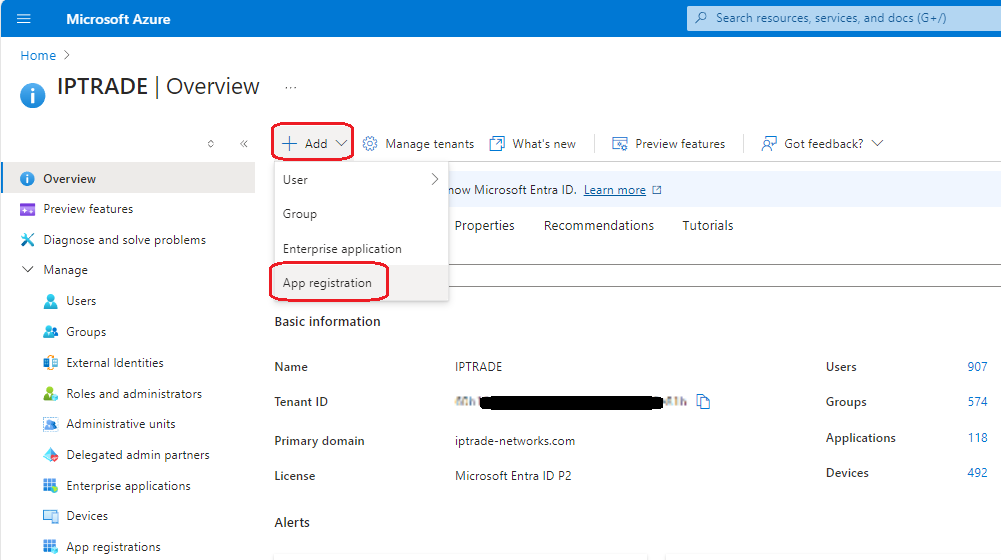
Task: Switch to the Properties tab
Action: coord(485,225)
